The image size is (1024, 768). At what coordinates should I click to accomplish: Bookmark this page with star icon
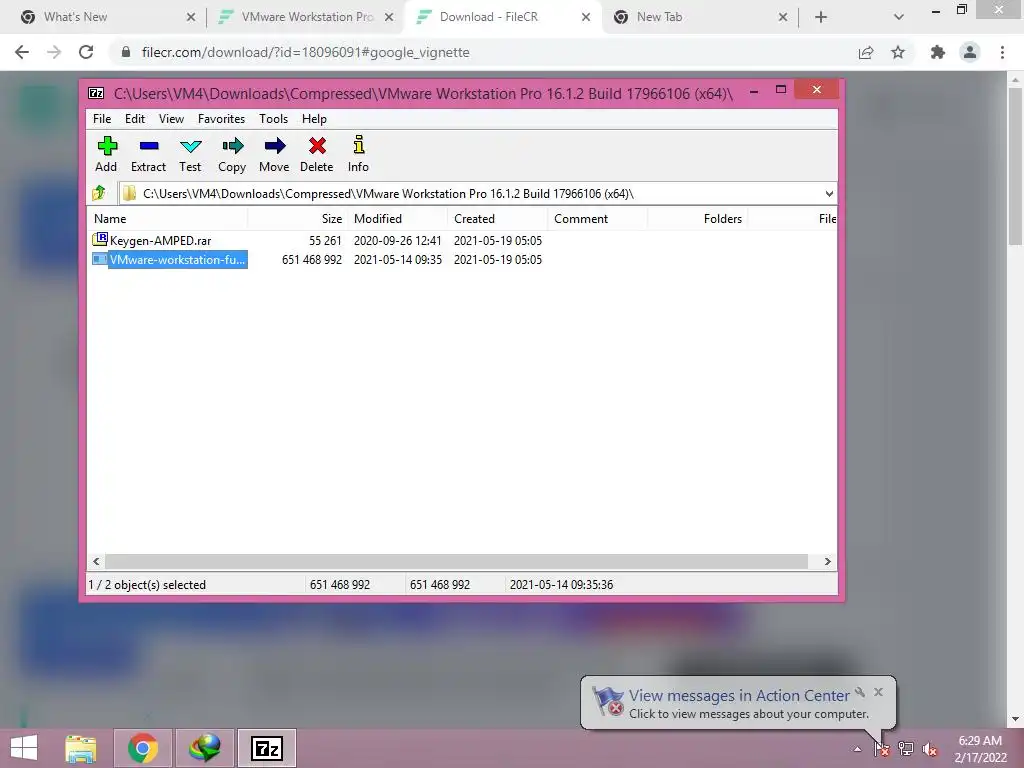coord(898,52)
